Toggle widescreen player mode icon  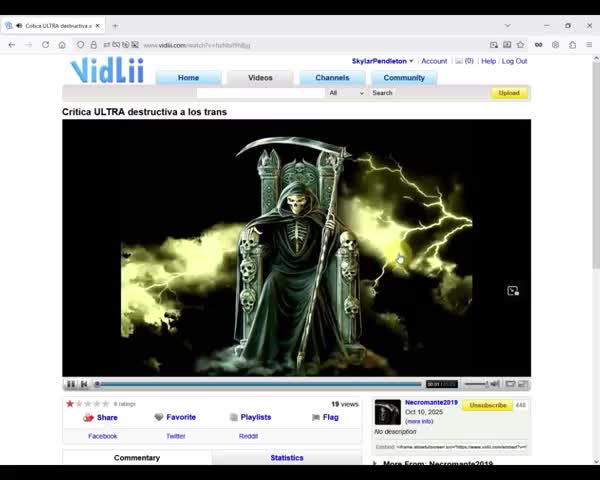510,384
